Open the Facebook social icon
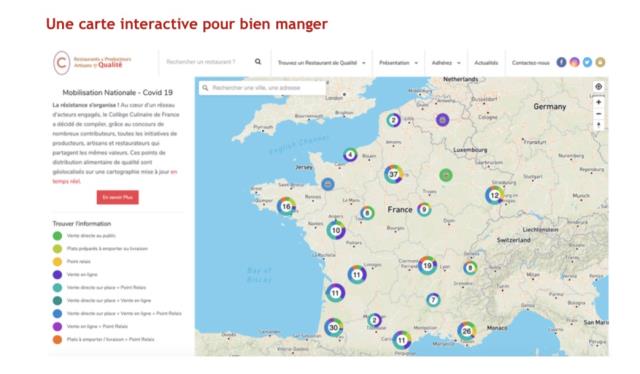This screenshot has width=640, height=374. click(561, 62)
